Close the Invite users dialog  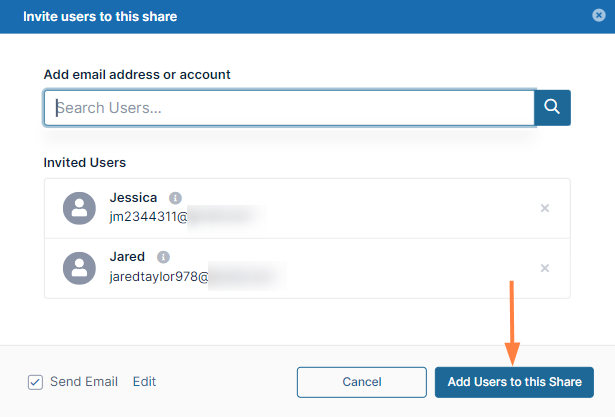point(596,17)
